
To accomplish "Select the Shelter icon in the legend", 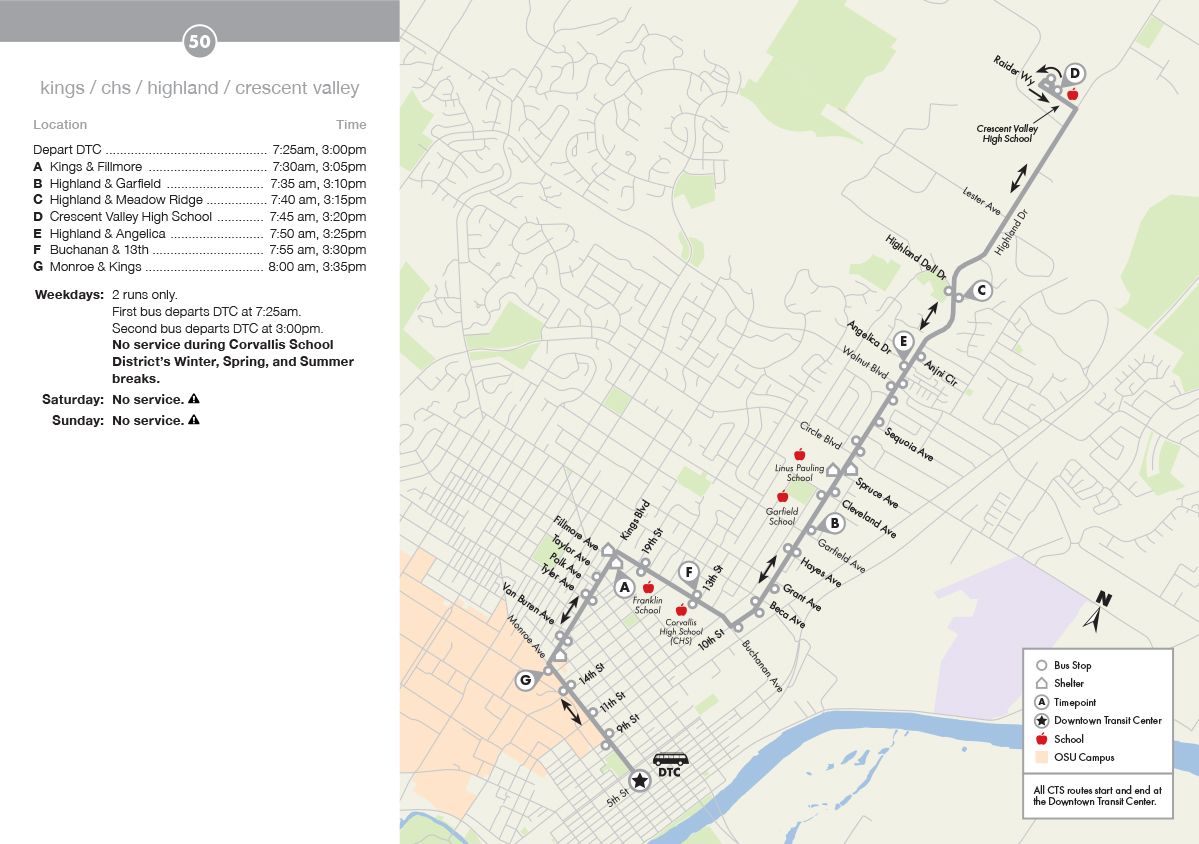I will tap(1041, 683).
